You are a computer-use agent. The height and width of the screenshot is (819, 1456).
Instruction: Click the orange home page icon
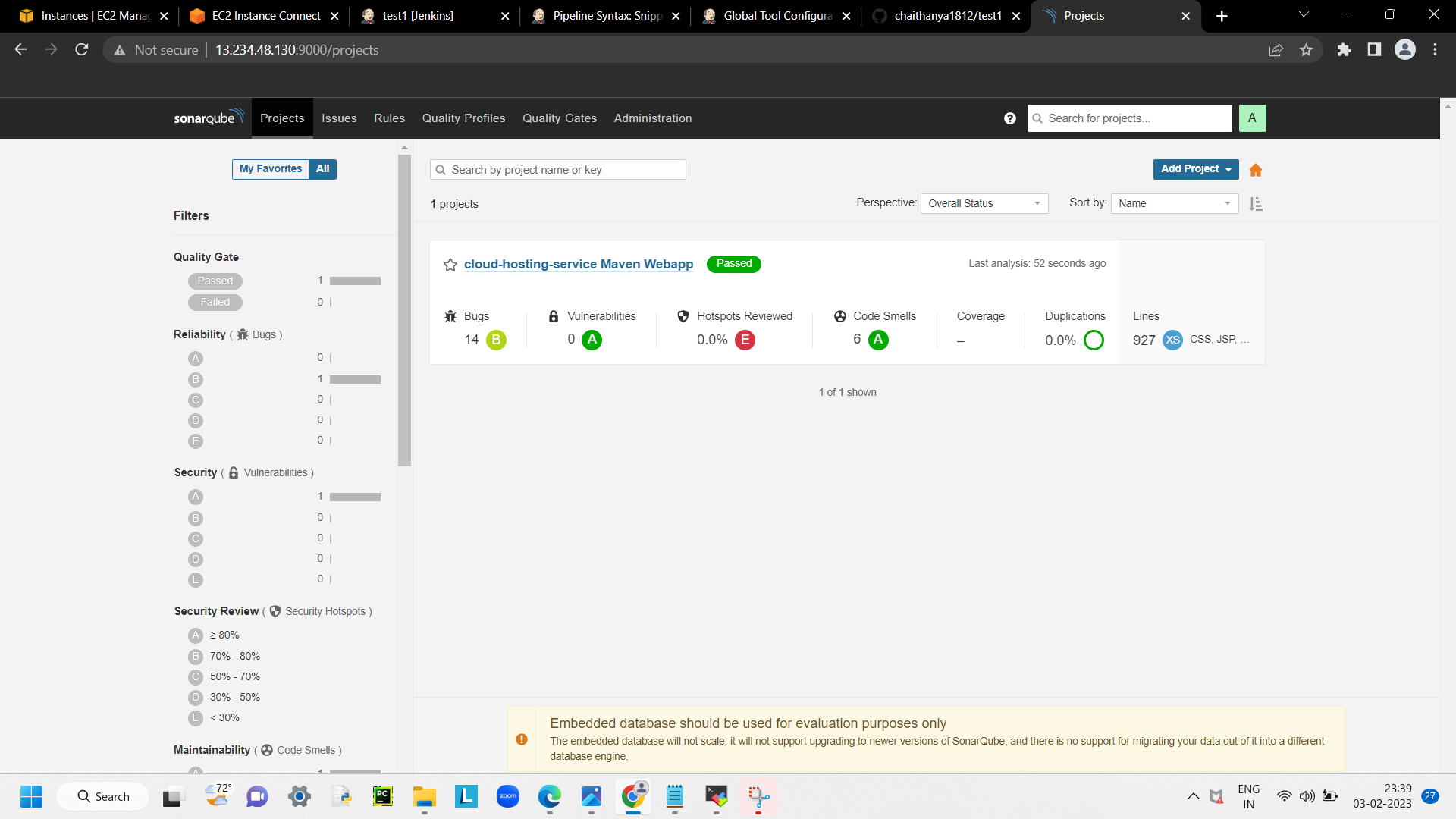1256,170
